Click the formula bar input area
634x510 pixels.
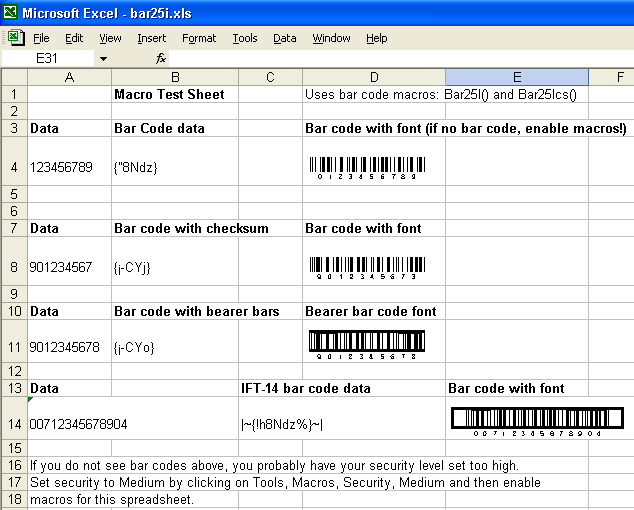coord(401,59)
